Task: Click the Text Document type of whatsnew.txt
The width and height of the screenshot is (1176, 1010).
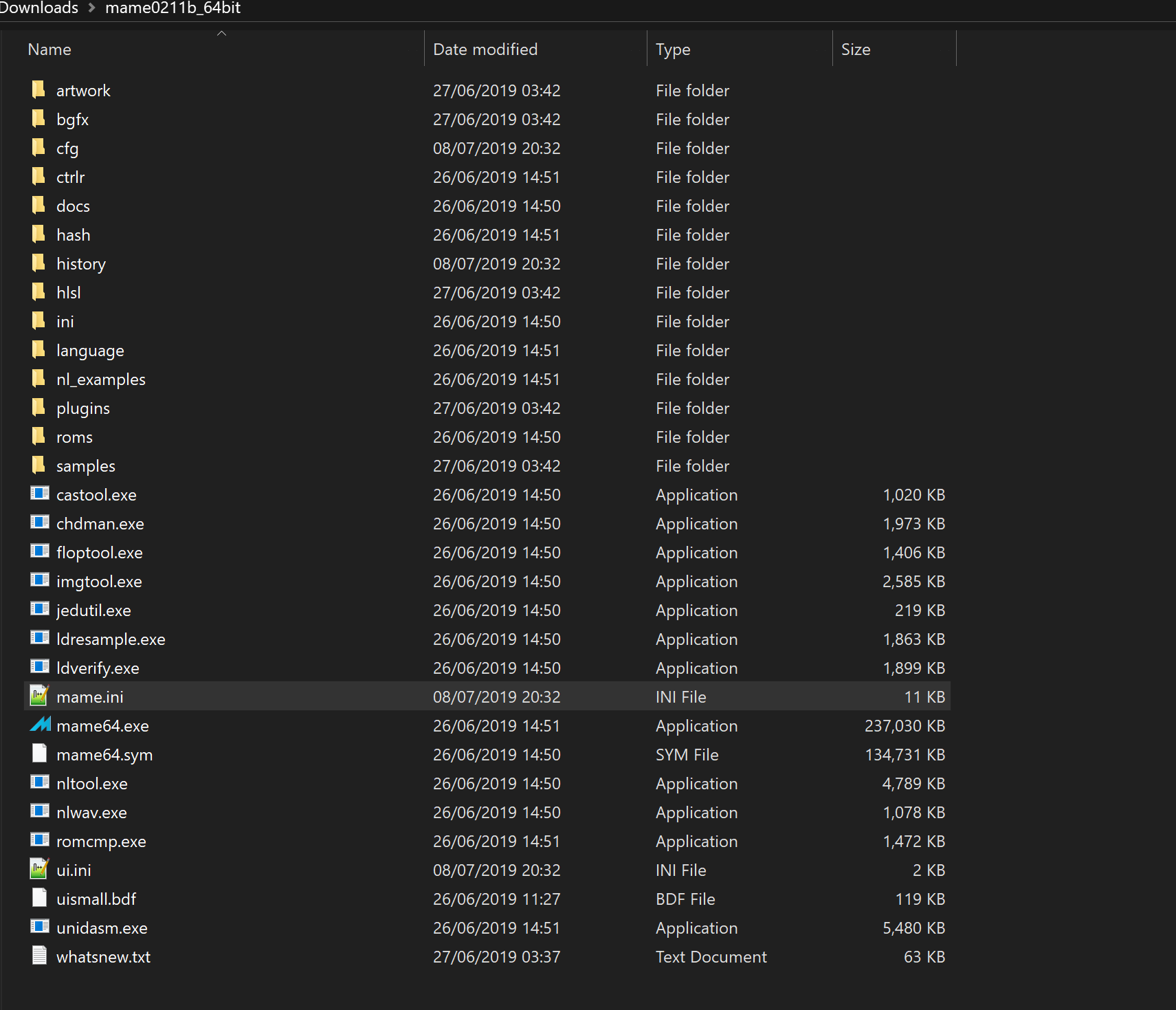Action: pyautogui.click(x=711, y=957)
